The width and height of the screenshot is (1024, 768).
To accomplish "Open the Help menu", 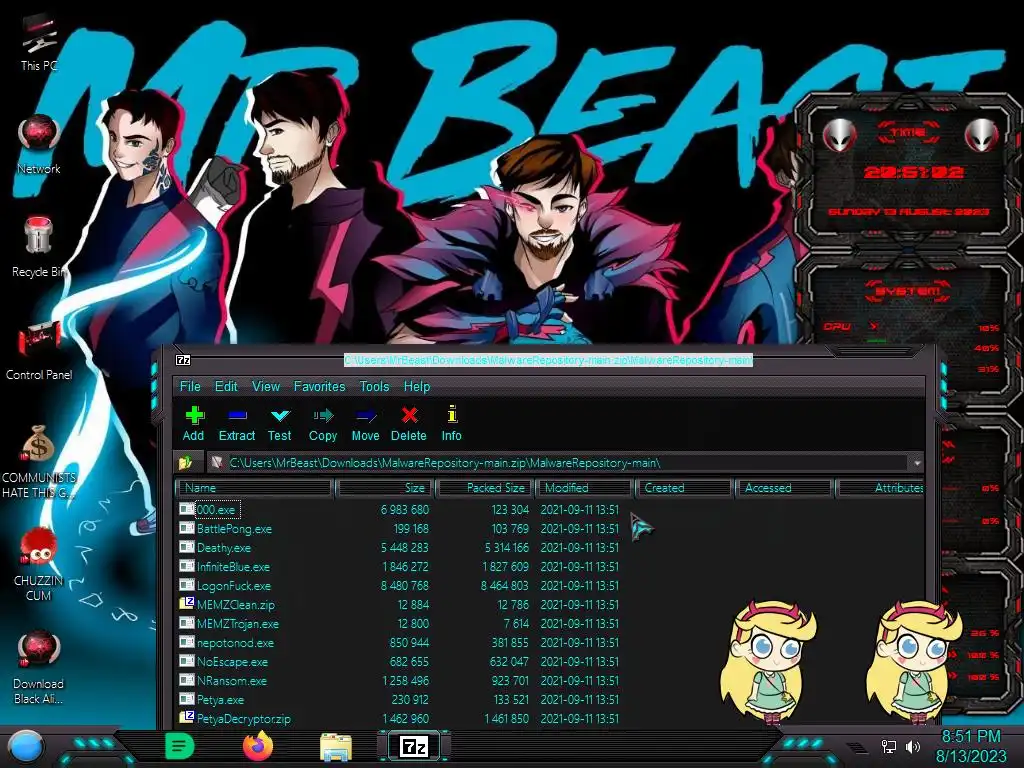I will pyautogui.click(x=417, y=387).
